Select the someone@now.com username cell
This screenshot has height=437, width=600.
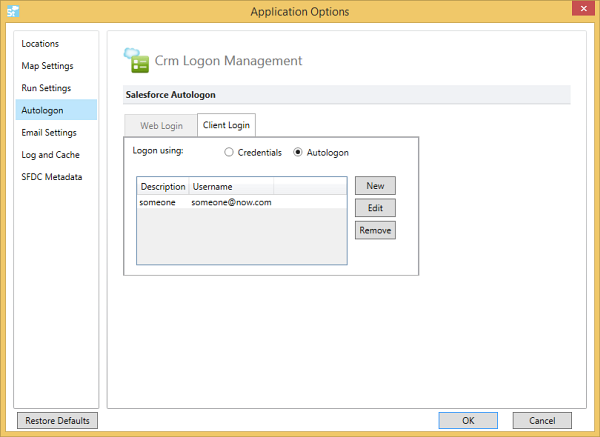point(231,202)
